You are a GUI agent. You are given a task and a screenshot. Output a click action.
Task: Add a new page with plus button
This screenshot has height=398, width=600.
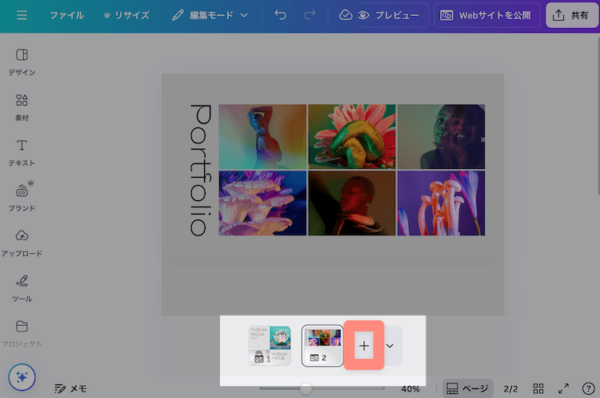click(x=364, y=346)
